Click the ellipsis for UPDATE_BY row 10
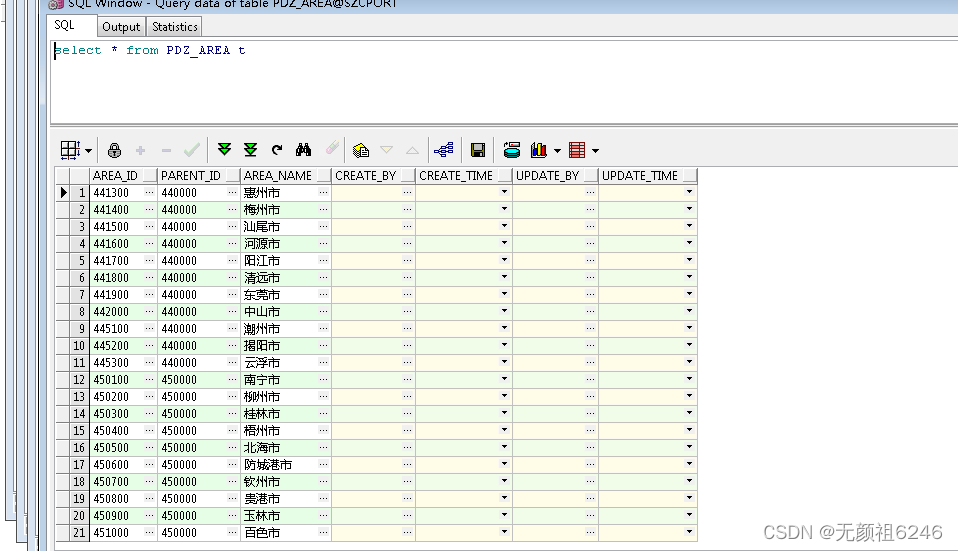The image size is (958, 551). tap(590, 346)
